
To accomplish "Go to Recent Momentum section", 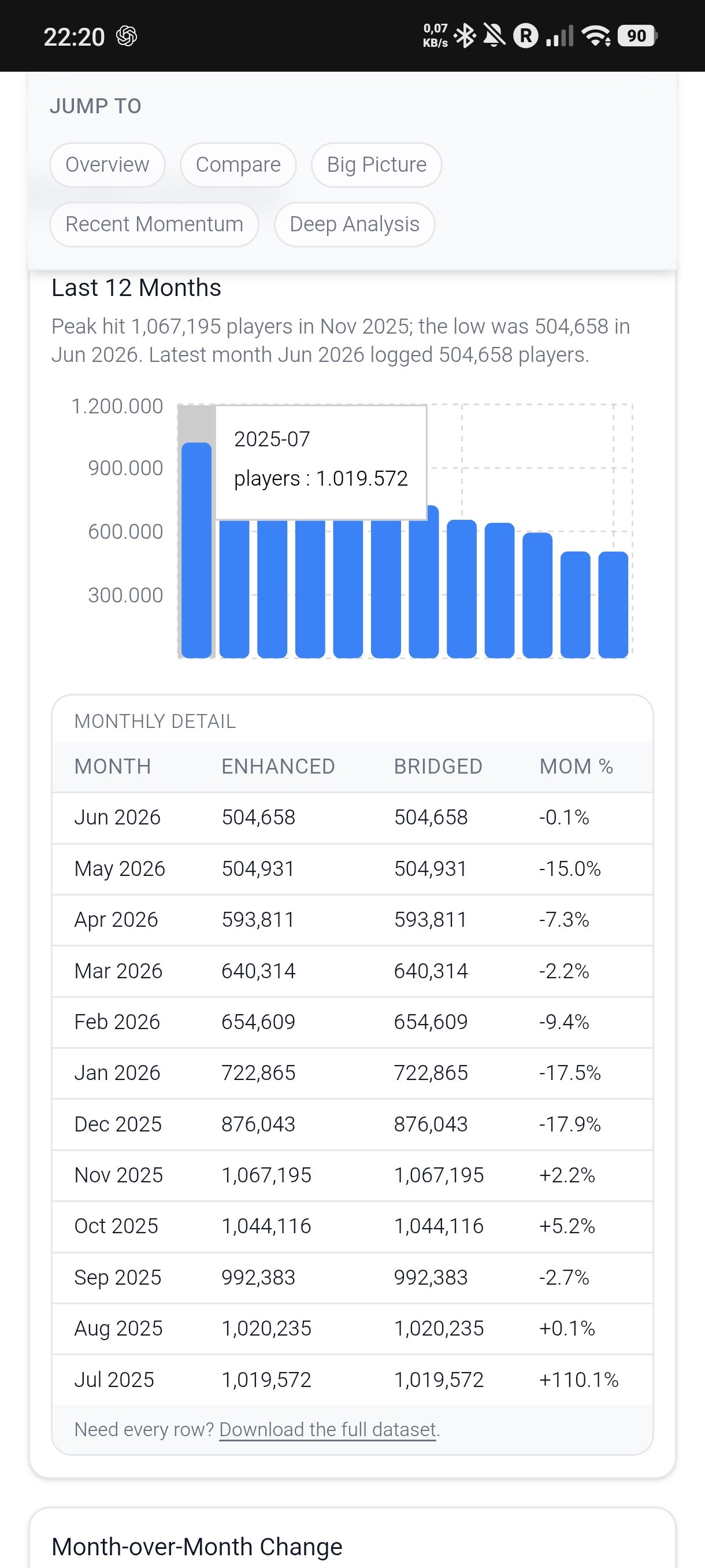I will coord(154,224).
